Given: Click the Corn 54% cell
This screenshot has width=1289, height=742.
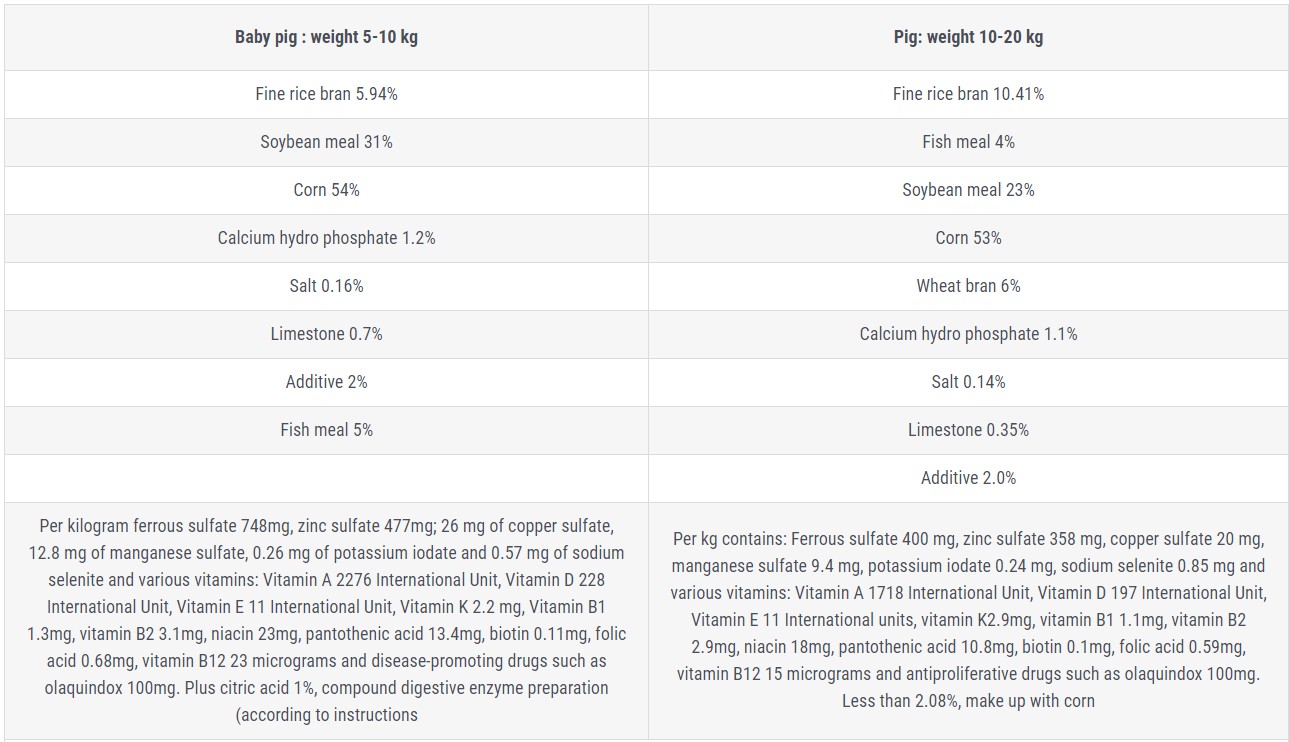Looking at the screenshot, I should tap(326, 190).
